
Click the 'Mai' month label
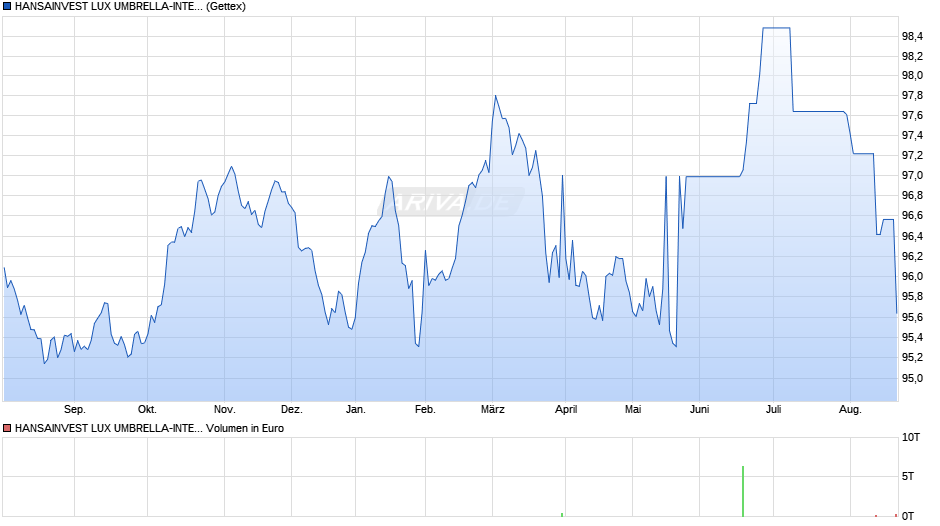click(x=633, y=409)
